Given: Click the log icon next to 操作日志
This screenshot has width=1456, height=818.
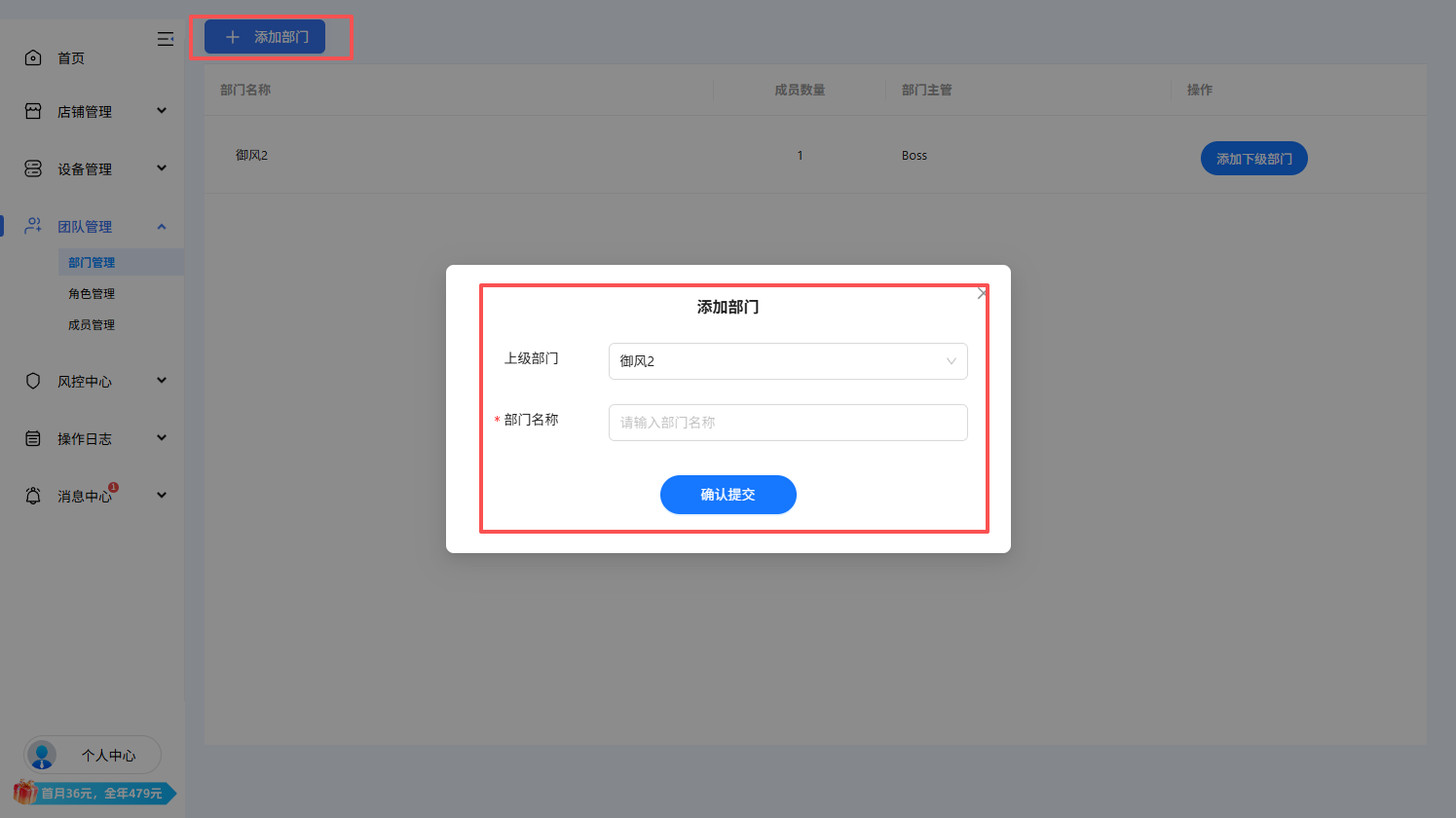Looking at the screenshot, I should [x=34, y=437].
